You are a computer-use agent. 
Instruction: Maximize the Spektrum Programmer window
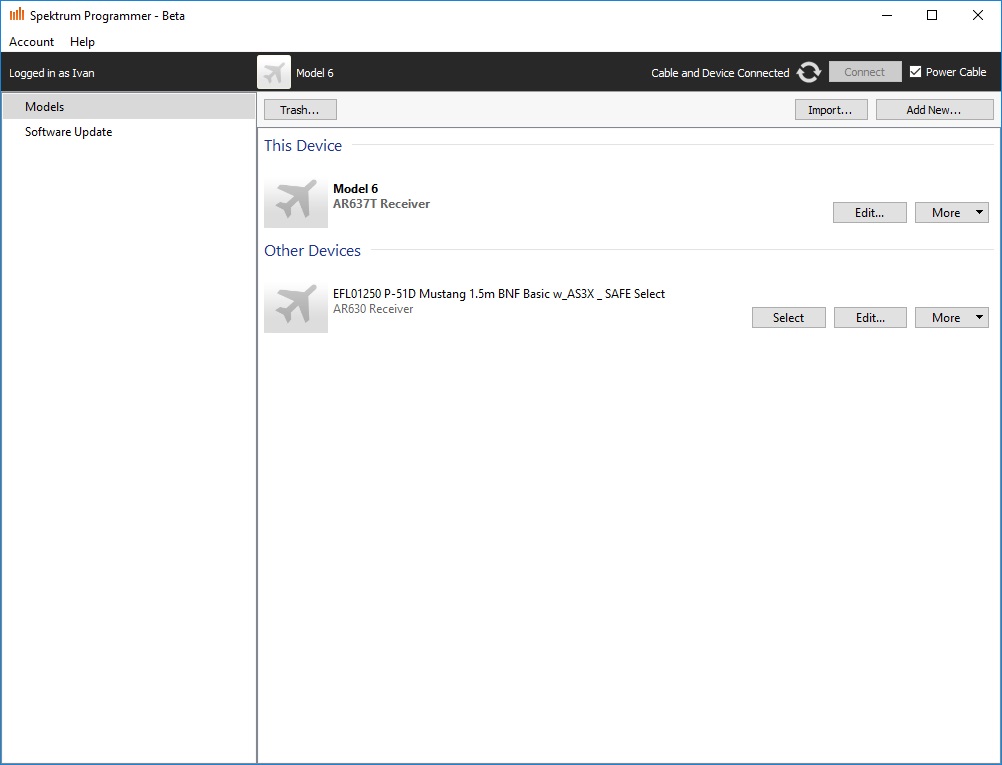[932, 15]
